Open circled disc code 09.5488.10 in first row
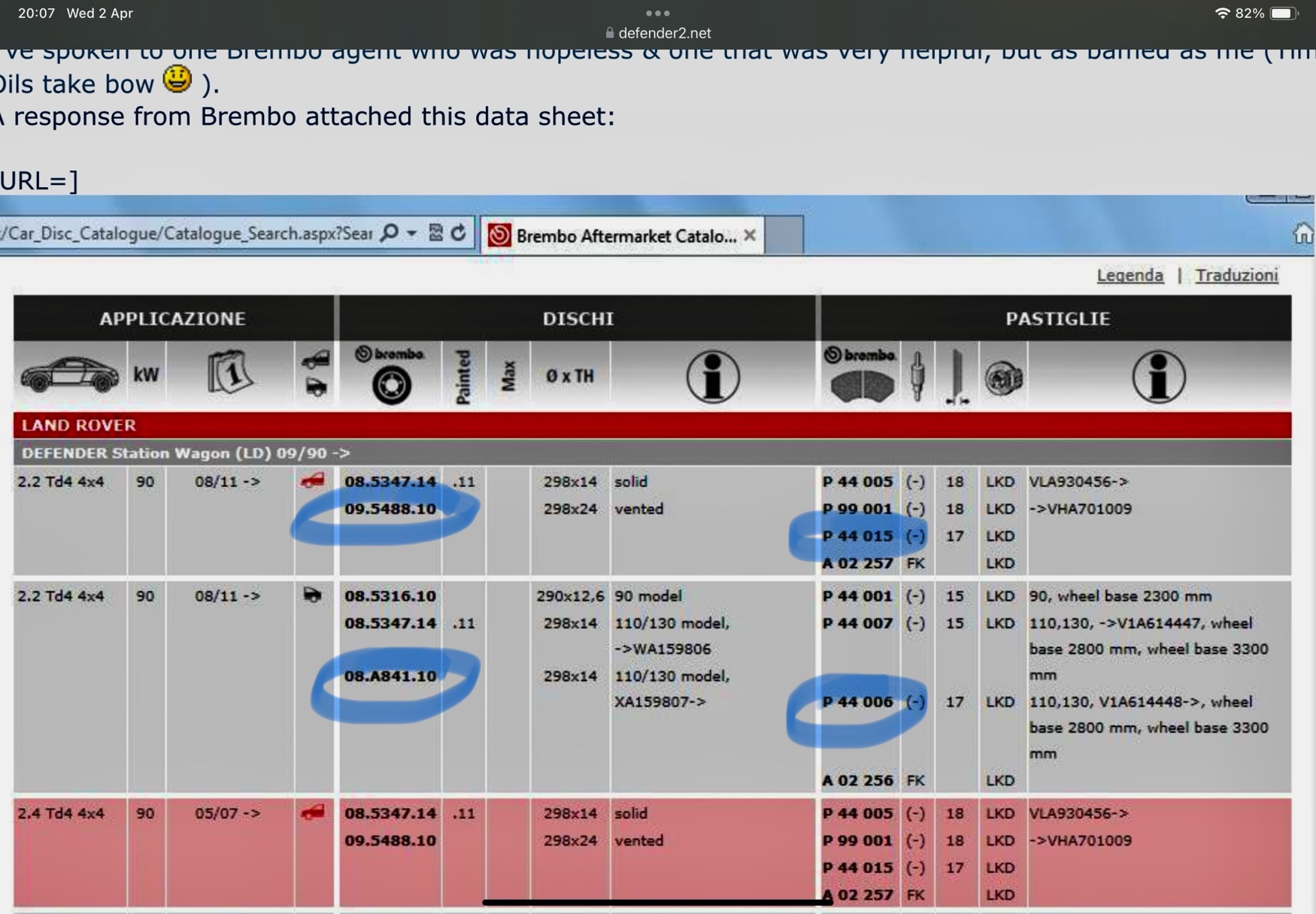Screen dimensions: 1316x914 (x=390, y=509)
